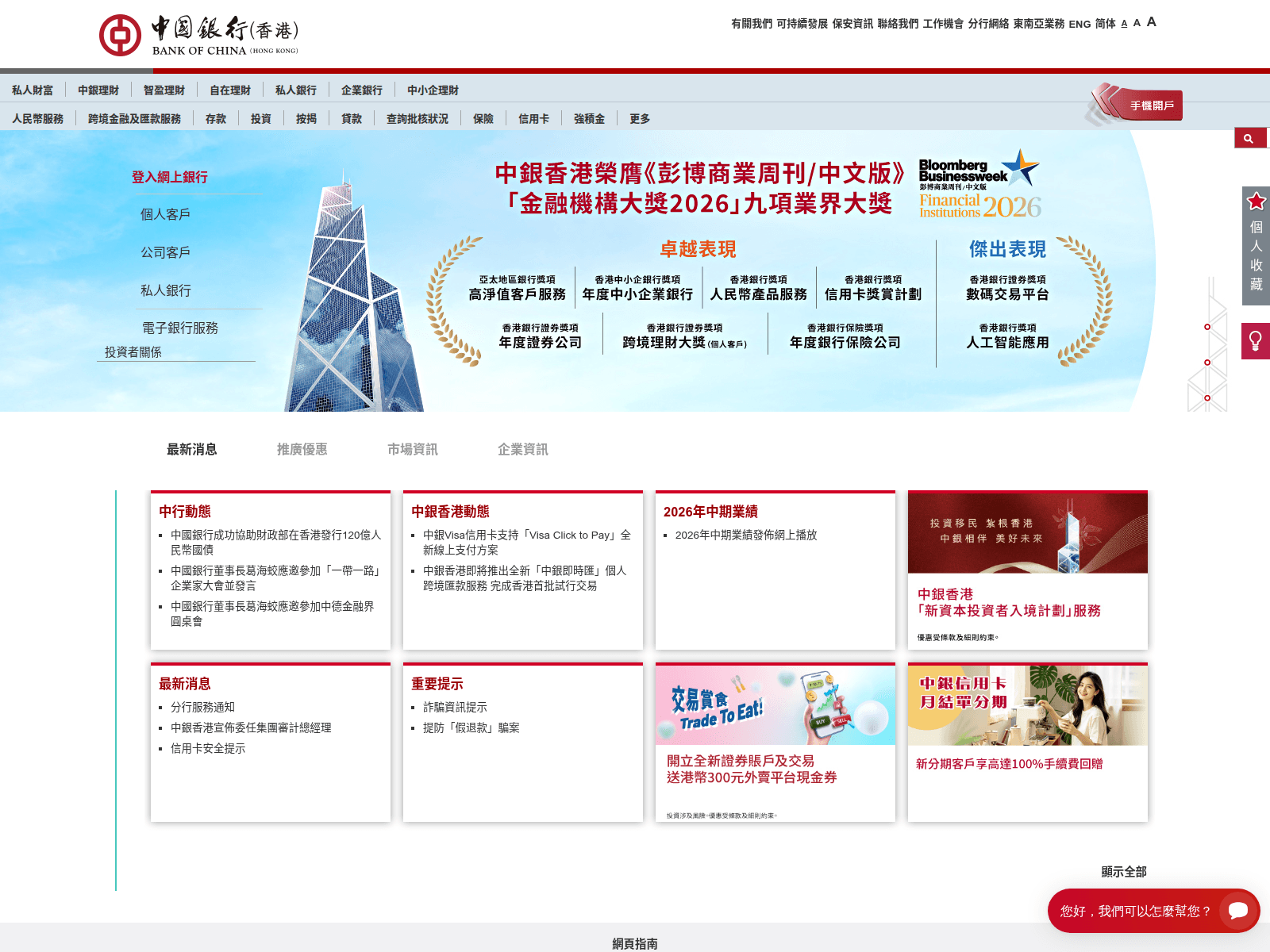
Task: Jump to the first banner slide dot
Action: pos(1207,327)
